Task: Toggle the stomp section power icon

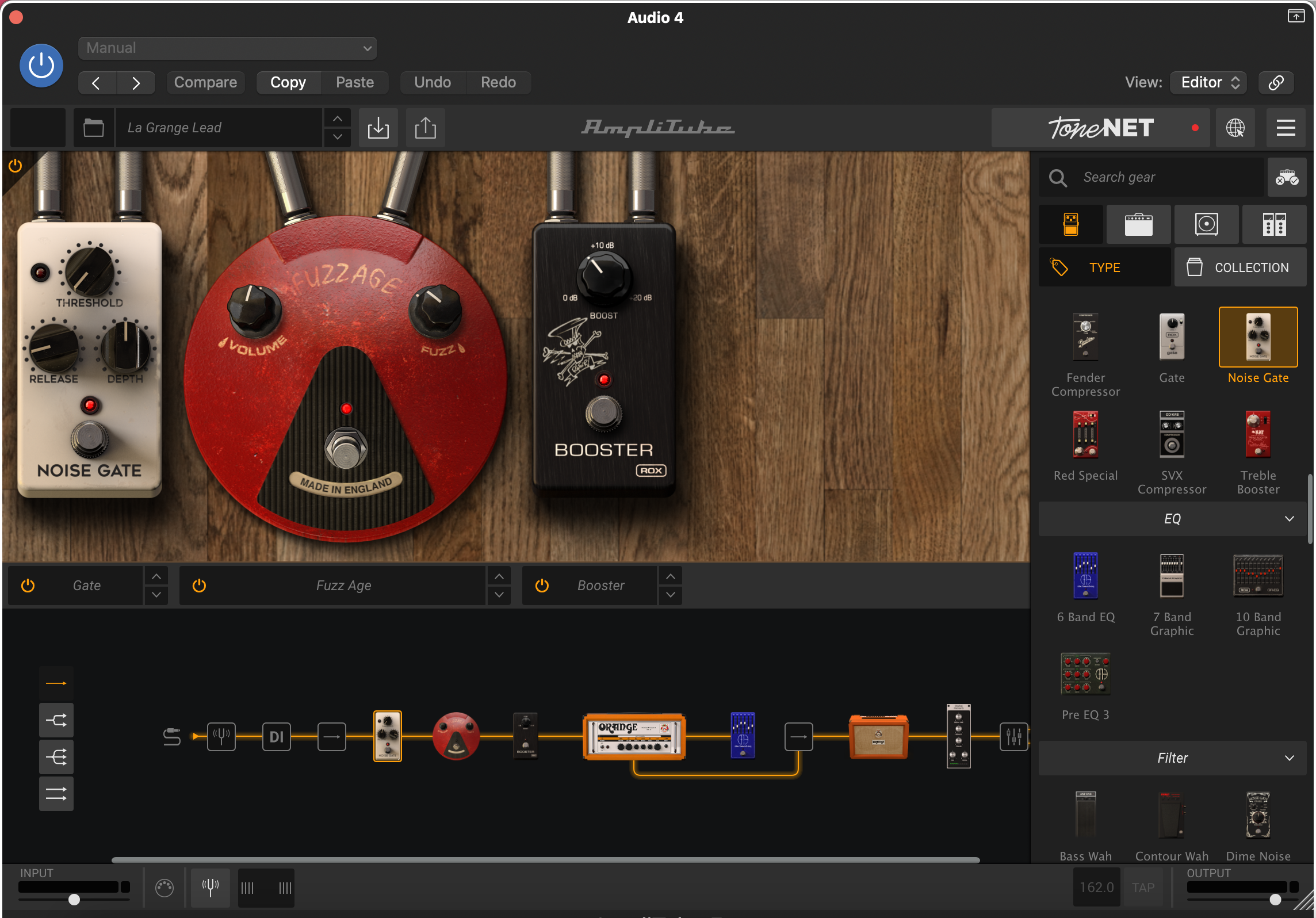Action: tap(16, 166)
